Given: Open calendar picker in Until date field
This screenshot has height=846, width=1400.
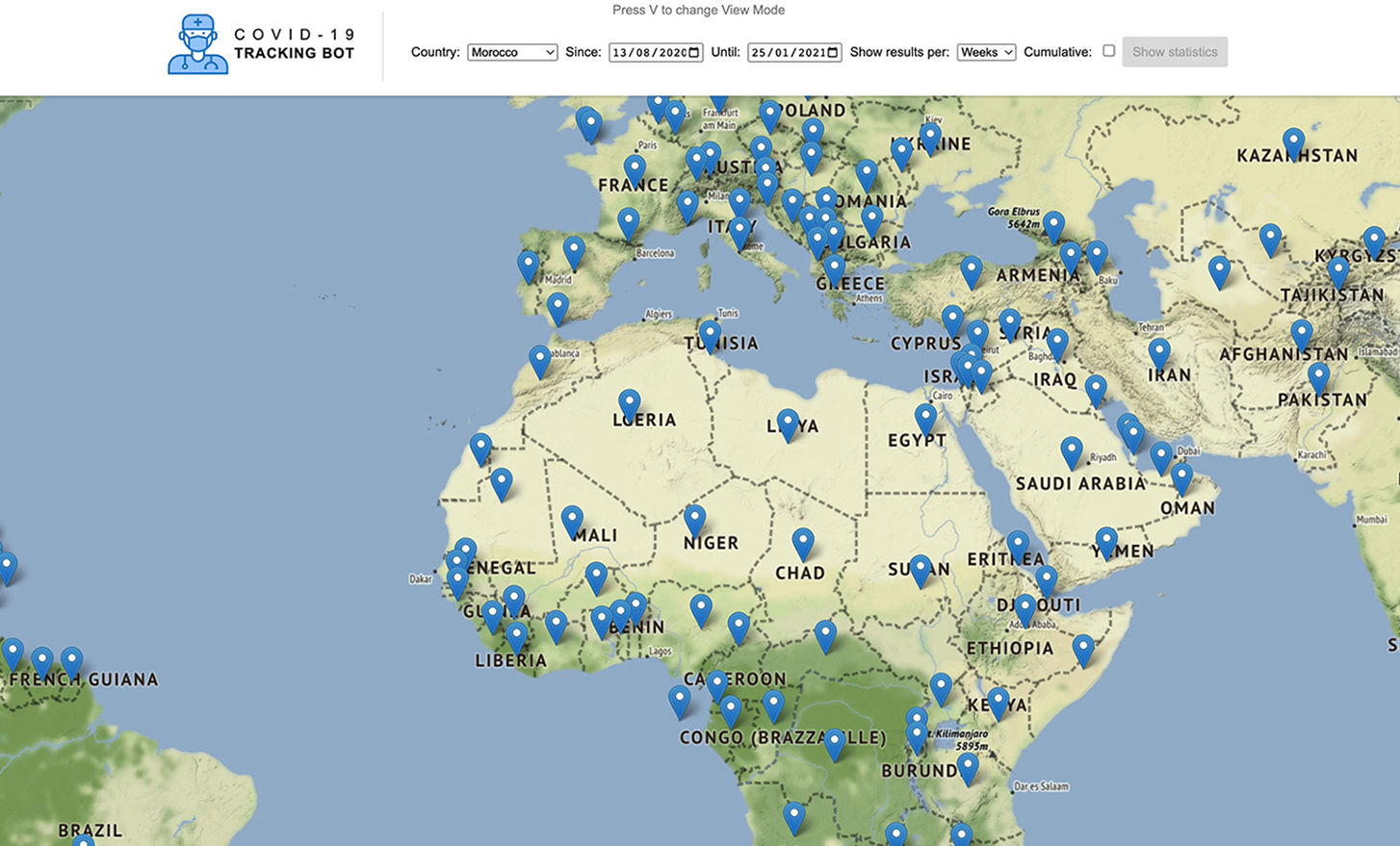Looking at the screenshot, I should (x=832, y=52).
